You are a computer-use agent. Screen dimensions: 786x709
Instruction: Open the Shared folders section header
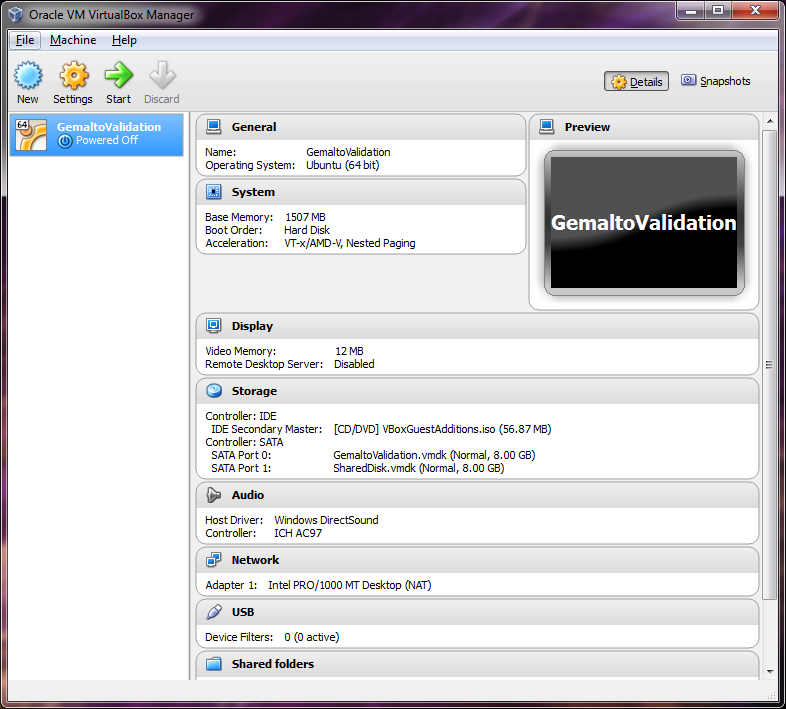click(272, 664)
